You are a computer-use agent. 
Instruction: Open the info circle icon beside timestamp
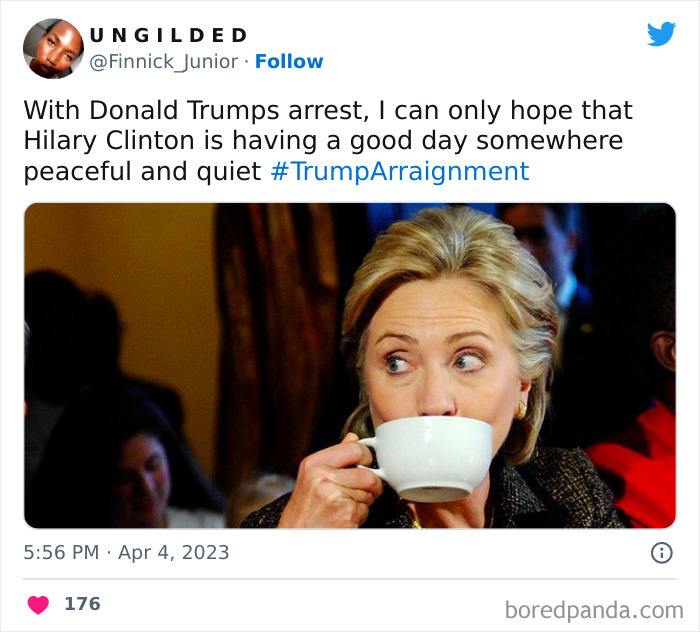click(x=662, y=553)
